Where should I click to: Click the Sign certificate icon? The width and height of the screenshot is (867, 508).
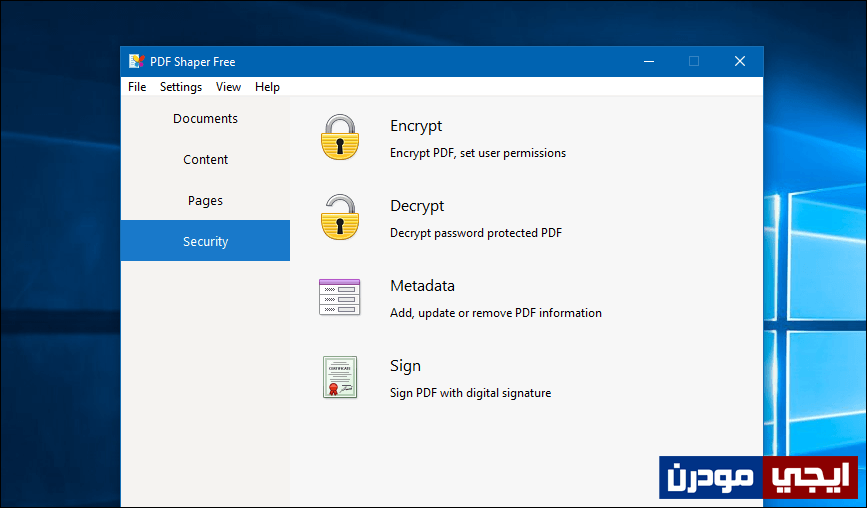(x=340, y=377)
